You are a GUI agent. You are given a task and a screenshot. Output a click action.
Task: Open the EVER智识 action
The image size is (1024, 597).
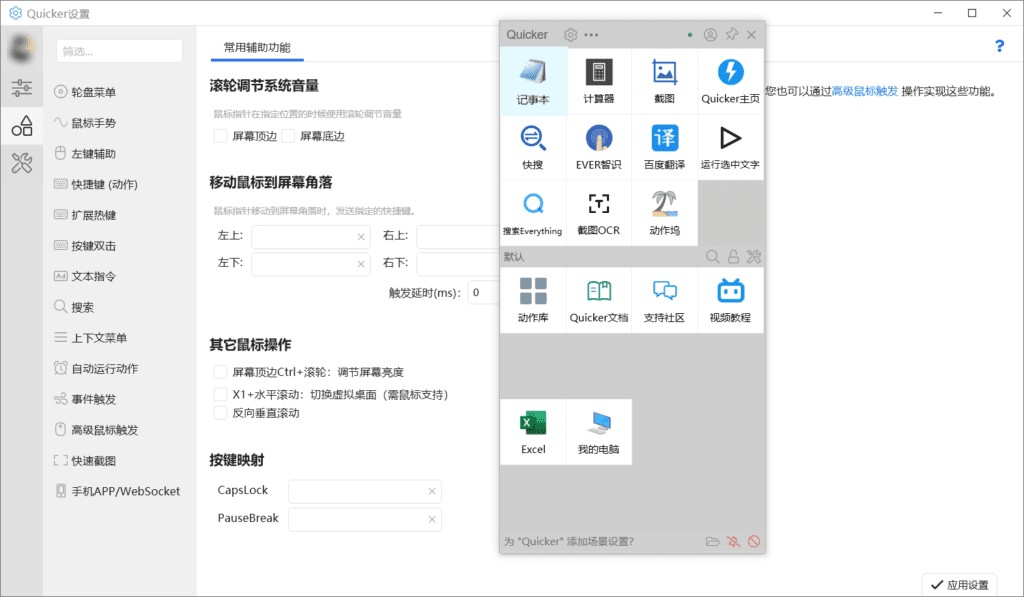tap(599, 148)
